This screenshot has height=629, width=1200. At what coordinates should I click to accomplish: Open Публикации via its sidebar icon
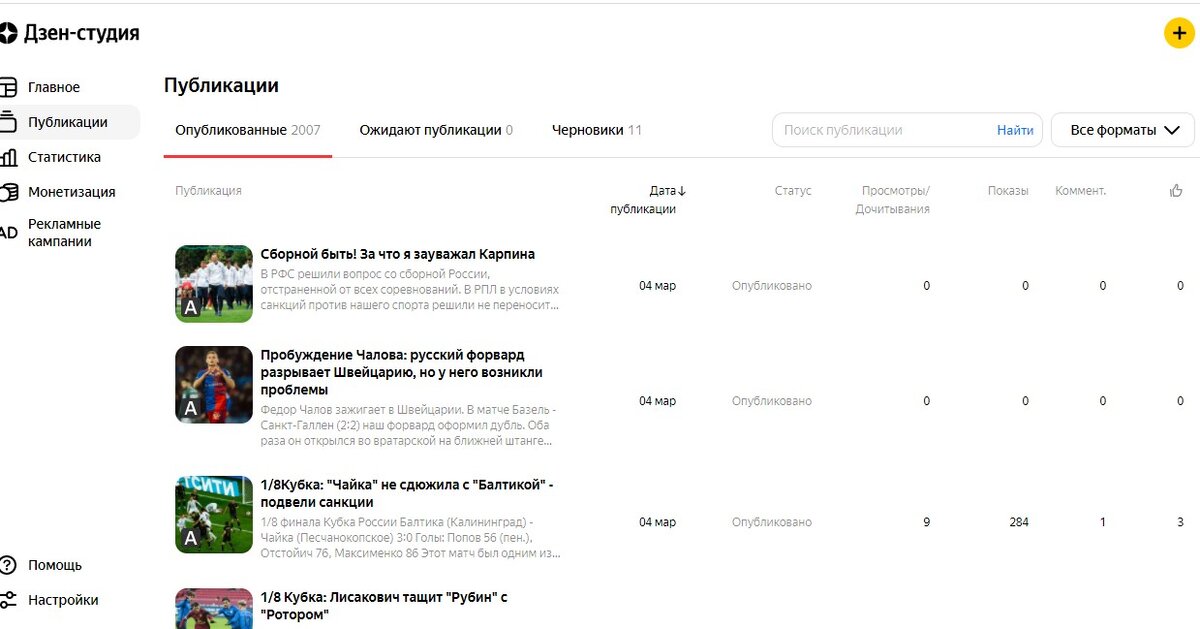(9, 121)
